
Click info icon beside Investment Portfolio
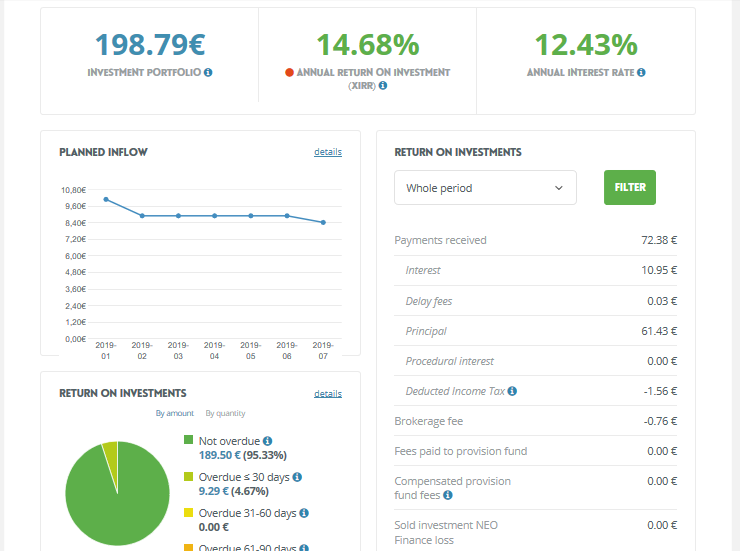pyautogui.click(x=208, y=73)
